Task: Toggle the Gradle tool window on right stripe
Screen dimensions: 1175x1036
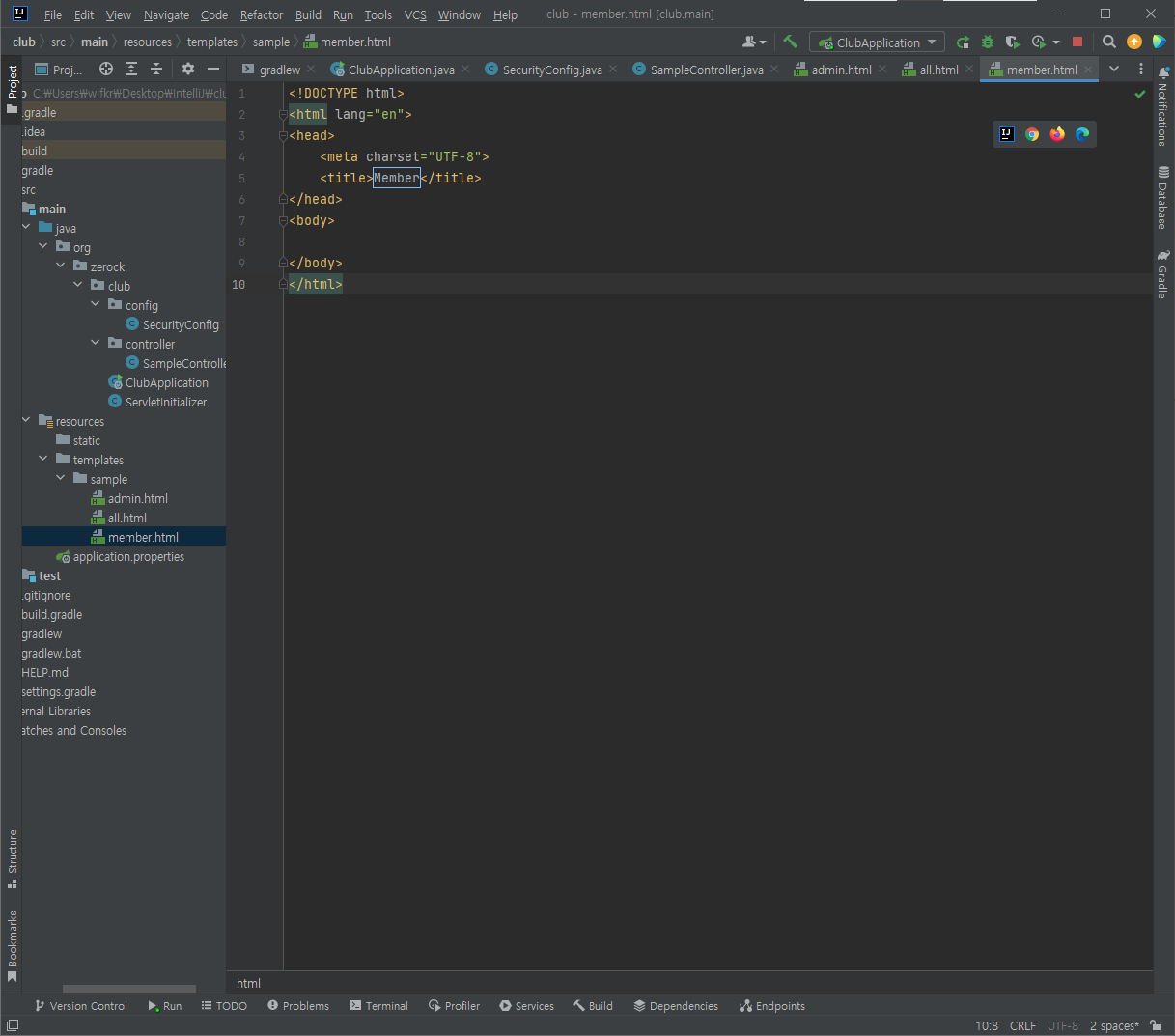Action: [1163, 274]
